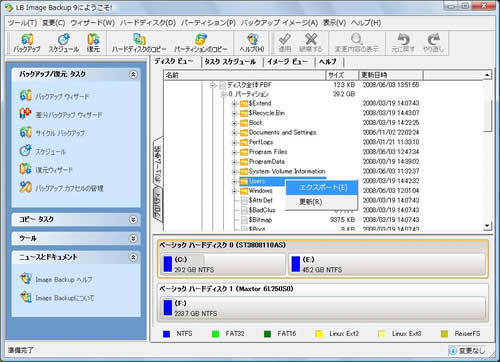This screenshot has width=500, height=362.
Task: Sort by the 名前 column header
Action: pos(245,75)
